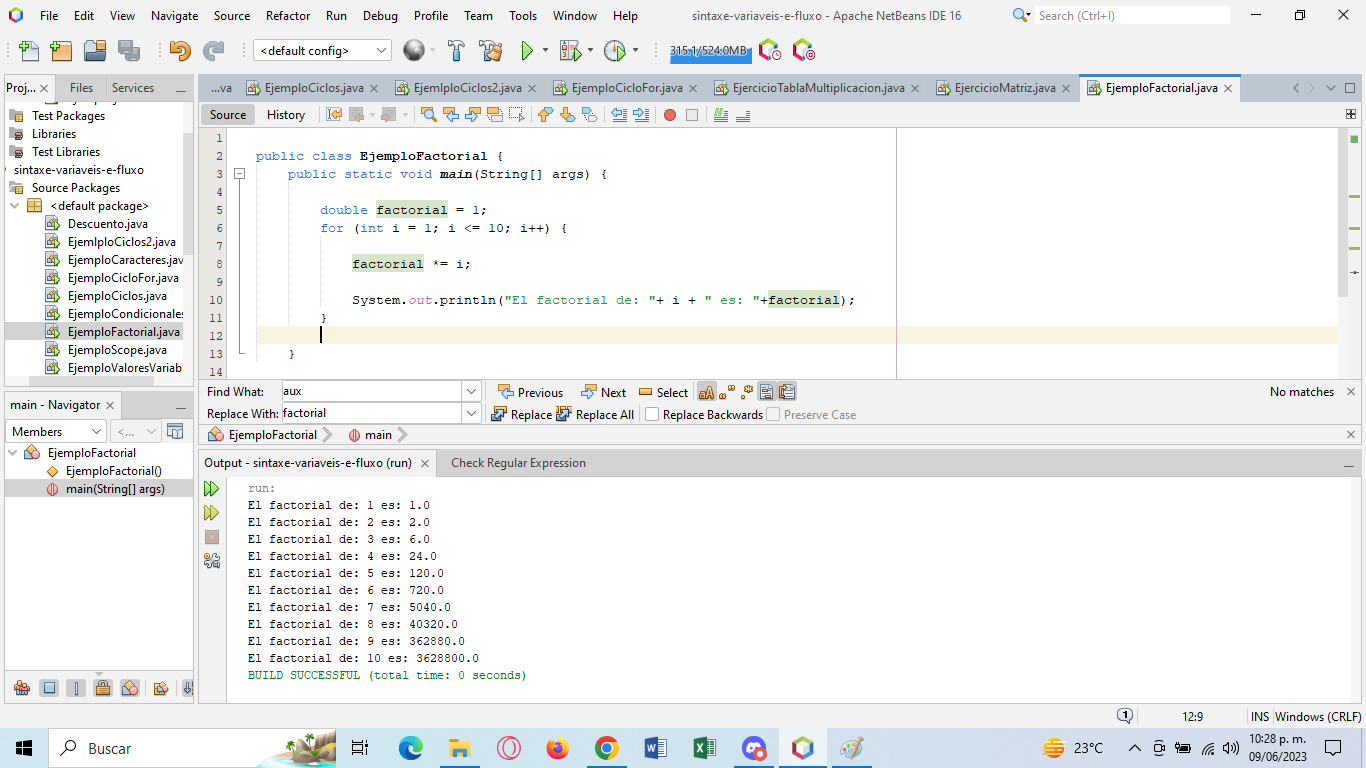Toggle Regular Expression option in find bar

[x=747, y=392]
